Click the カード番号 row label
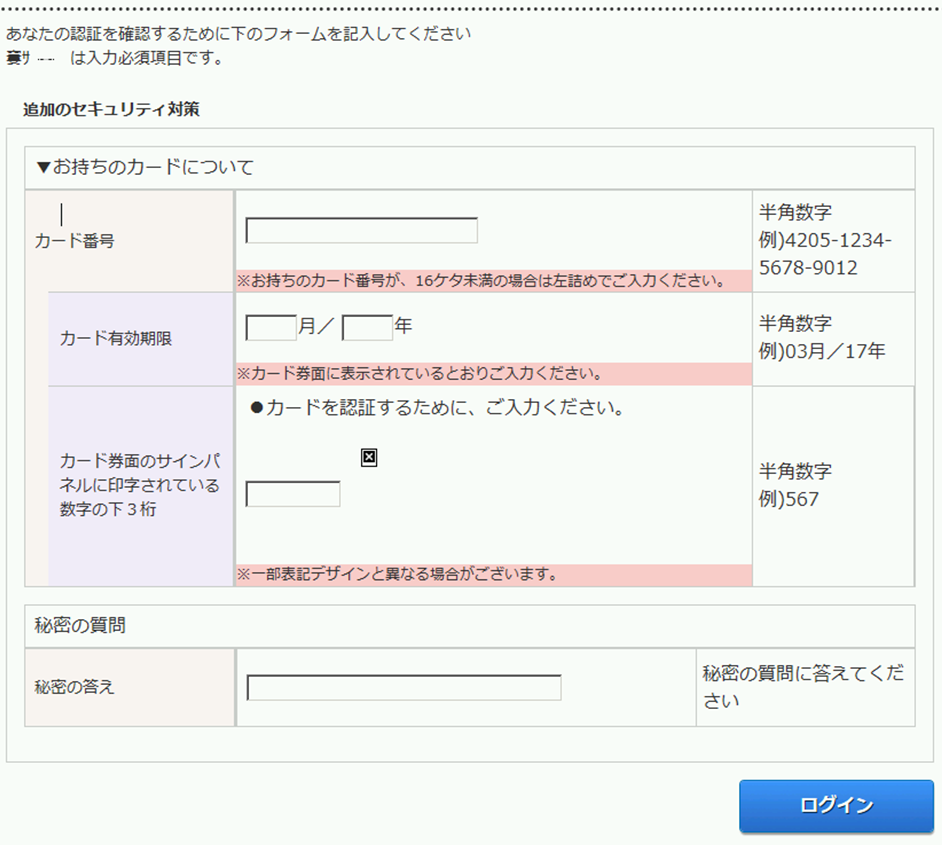942x845 pixels. point(74,241)
